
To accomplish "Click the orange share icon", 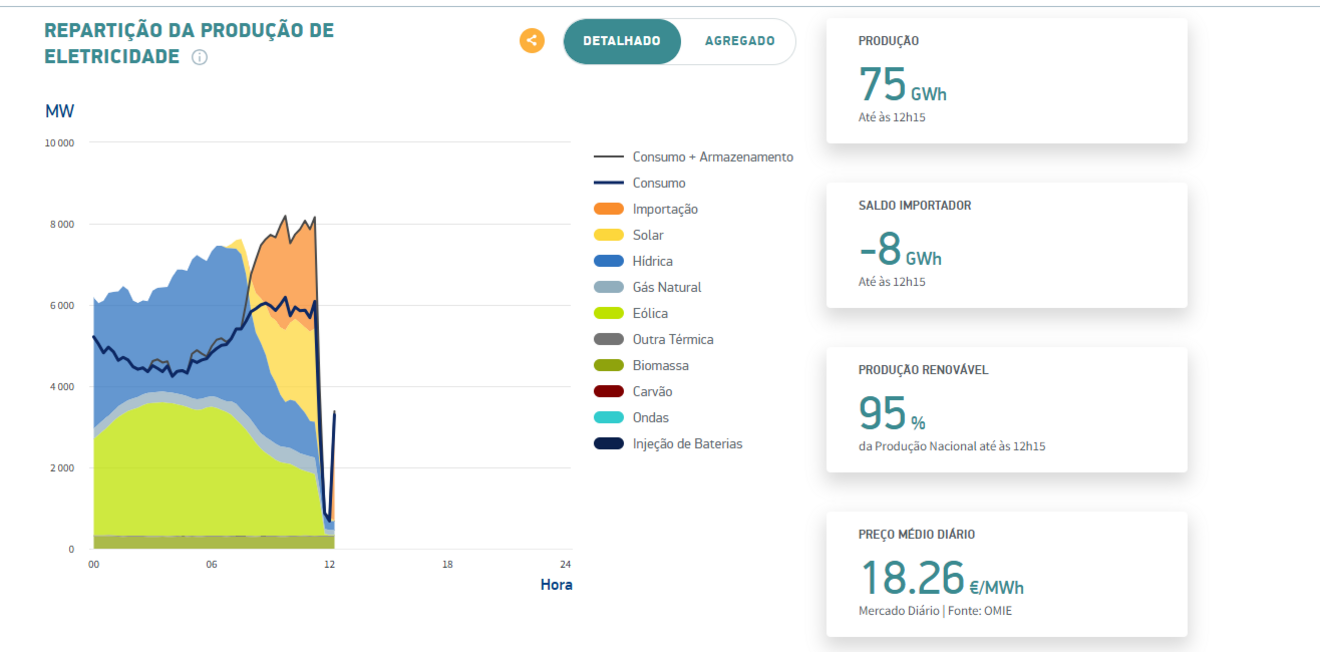I will pyautogui.click(x=532, y=41).
